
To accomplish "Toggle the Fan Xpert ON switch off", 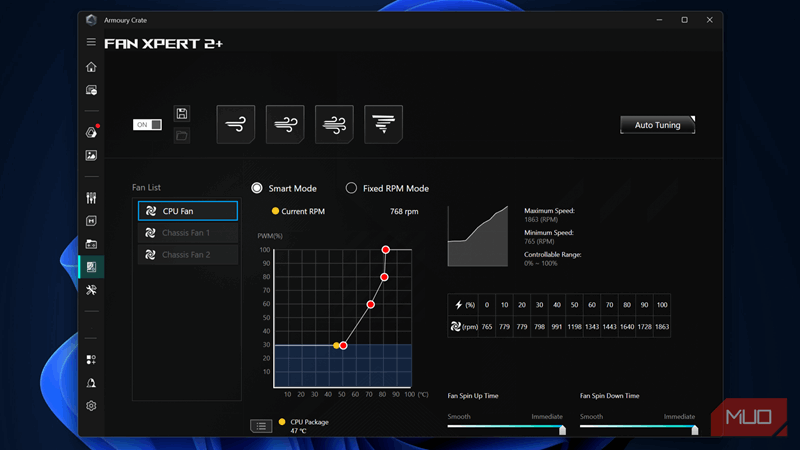I will pyautogui.click(x=147, y=125).
